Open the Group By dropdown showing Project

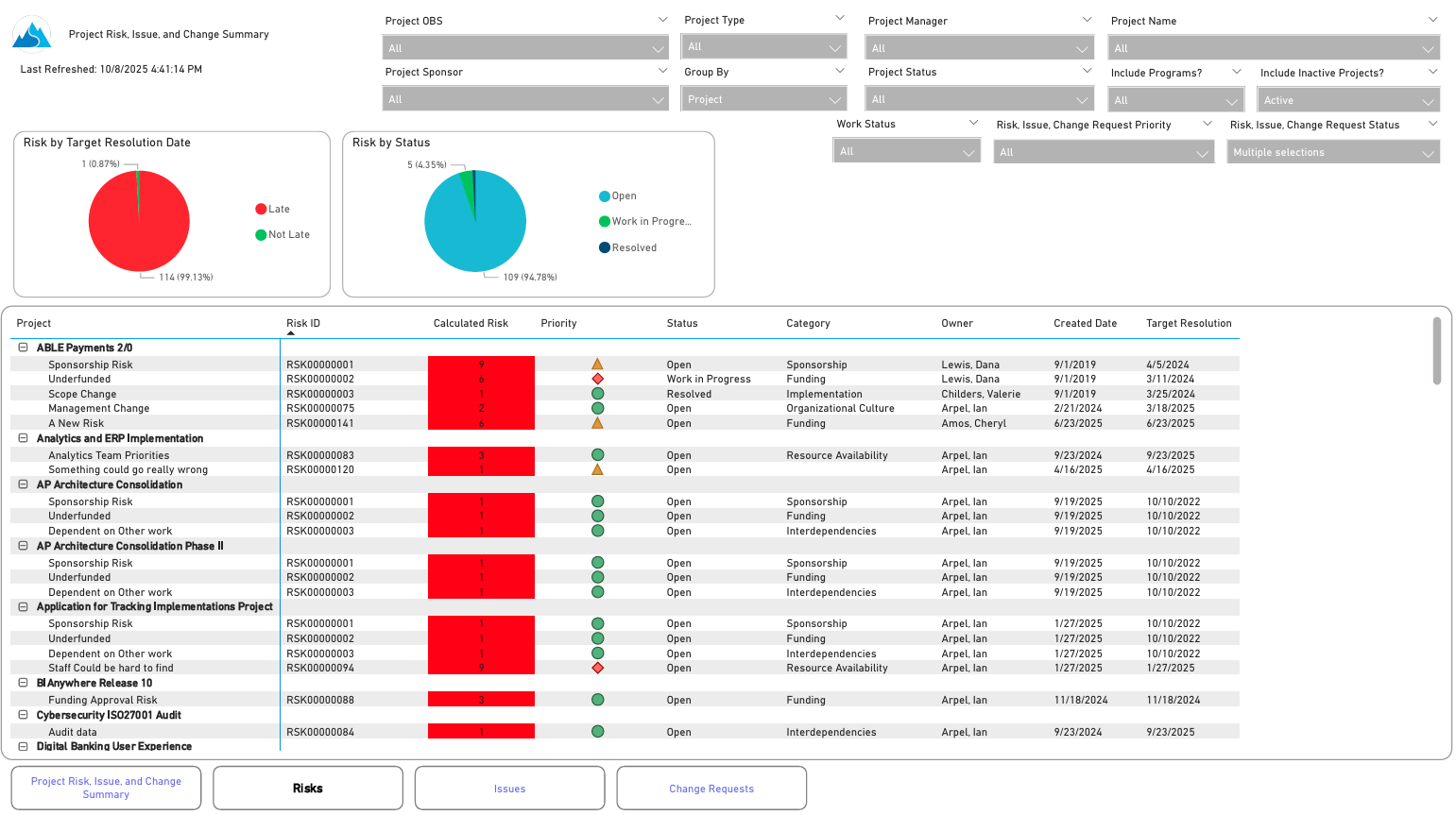coord(763,99)
